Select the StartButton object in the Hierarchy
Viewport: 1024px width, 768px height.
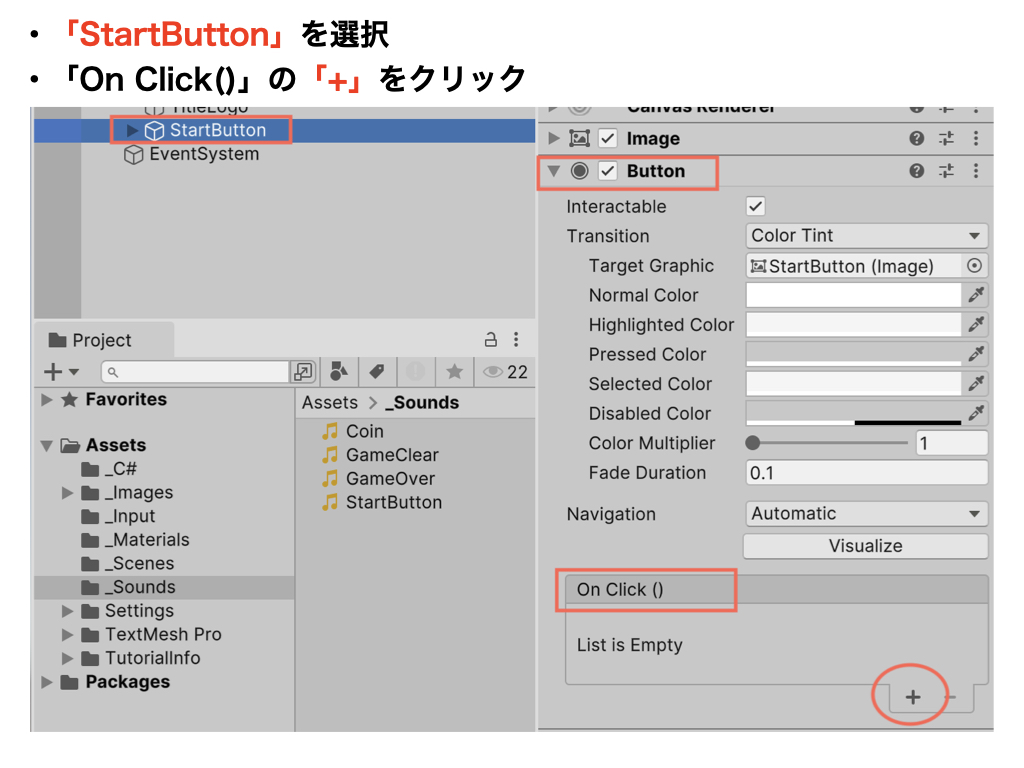[217, 130]
